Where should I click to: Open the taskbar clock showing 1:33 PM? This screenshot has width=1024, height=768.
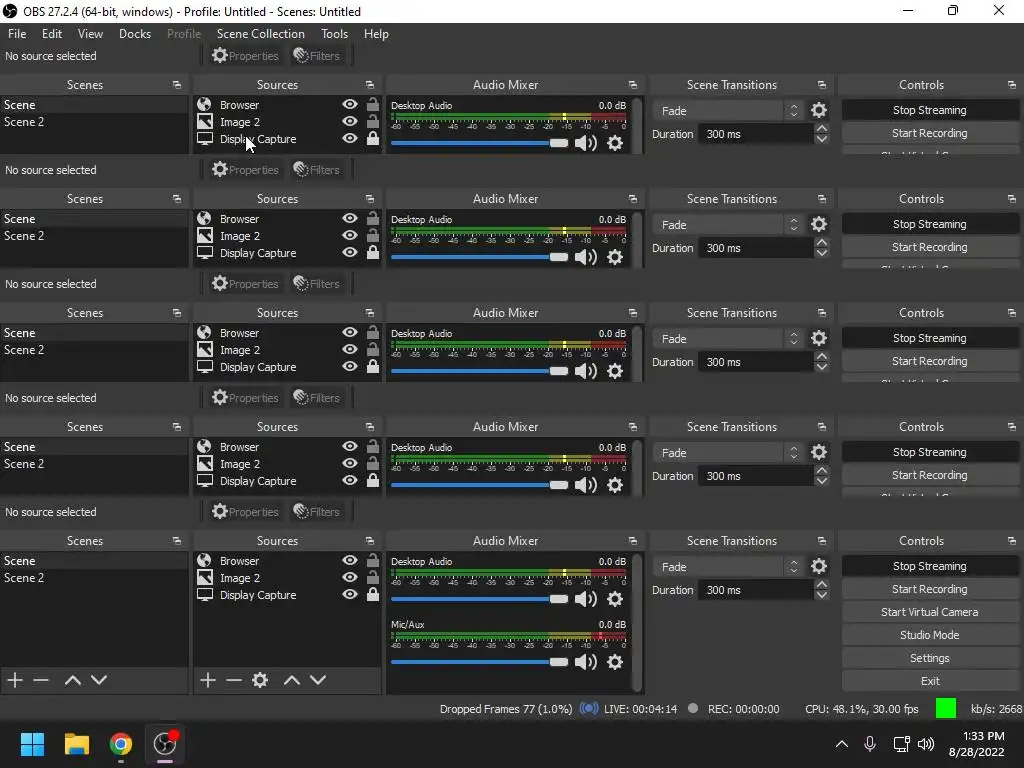pyautogui.click(x=976, y=744)
